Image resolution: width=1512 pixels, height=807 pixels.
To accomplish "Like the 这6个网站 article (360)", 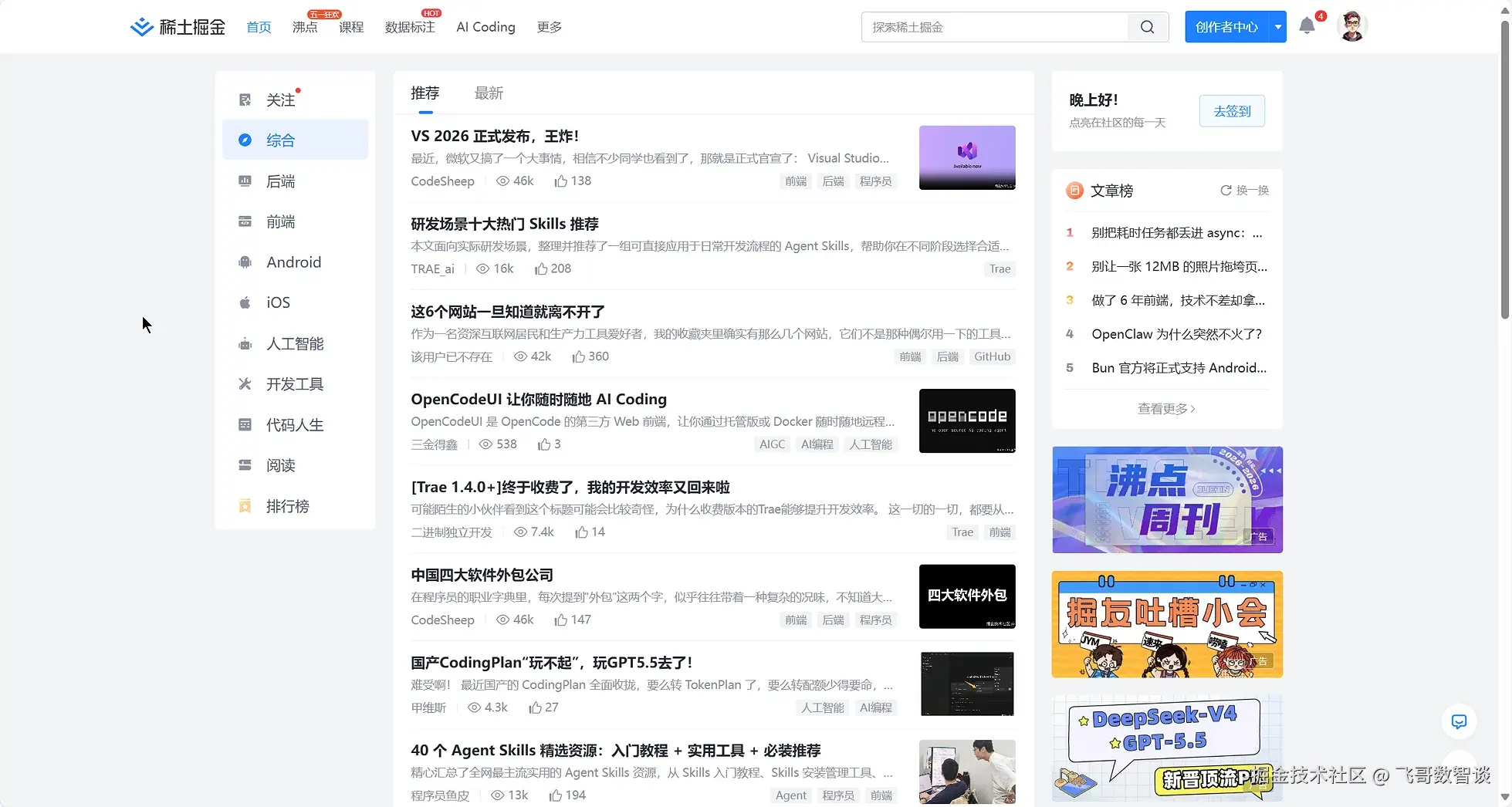I will click(x=578, y=356).
